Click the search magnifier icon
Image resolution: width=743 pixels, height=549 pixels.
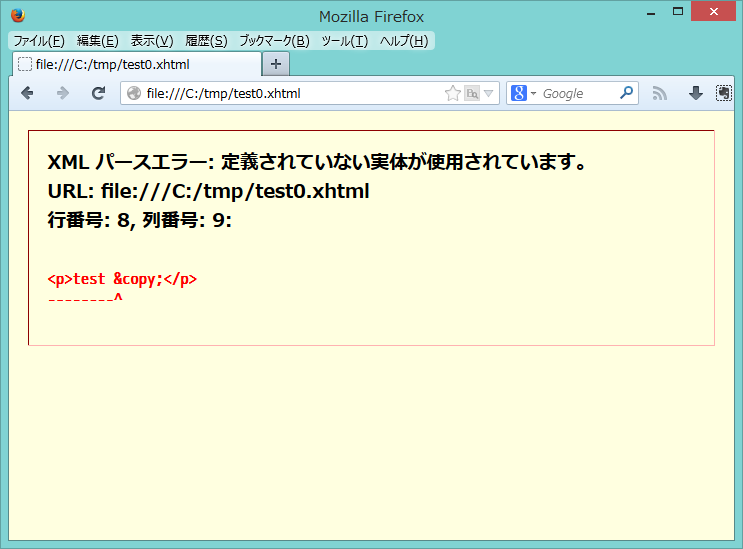point(626,93)
